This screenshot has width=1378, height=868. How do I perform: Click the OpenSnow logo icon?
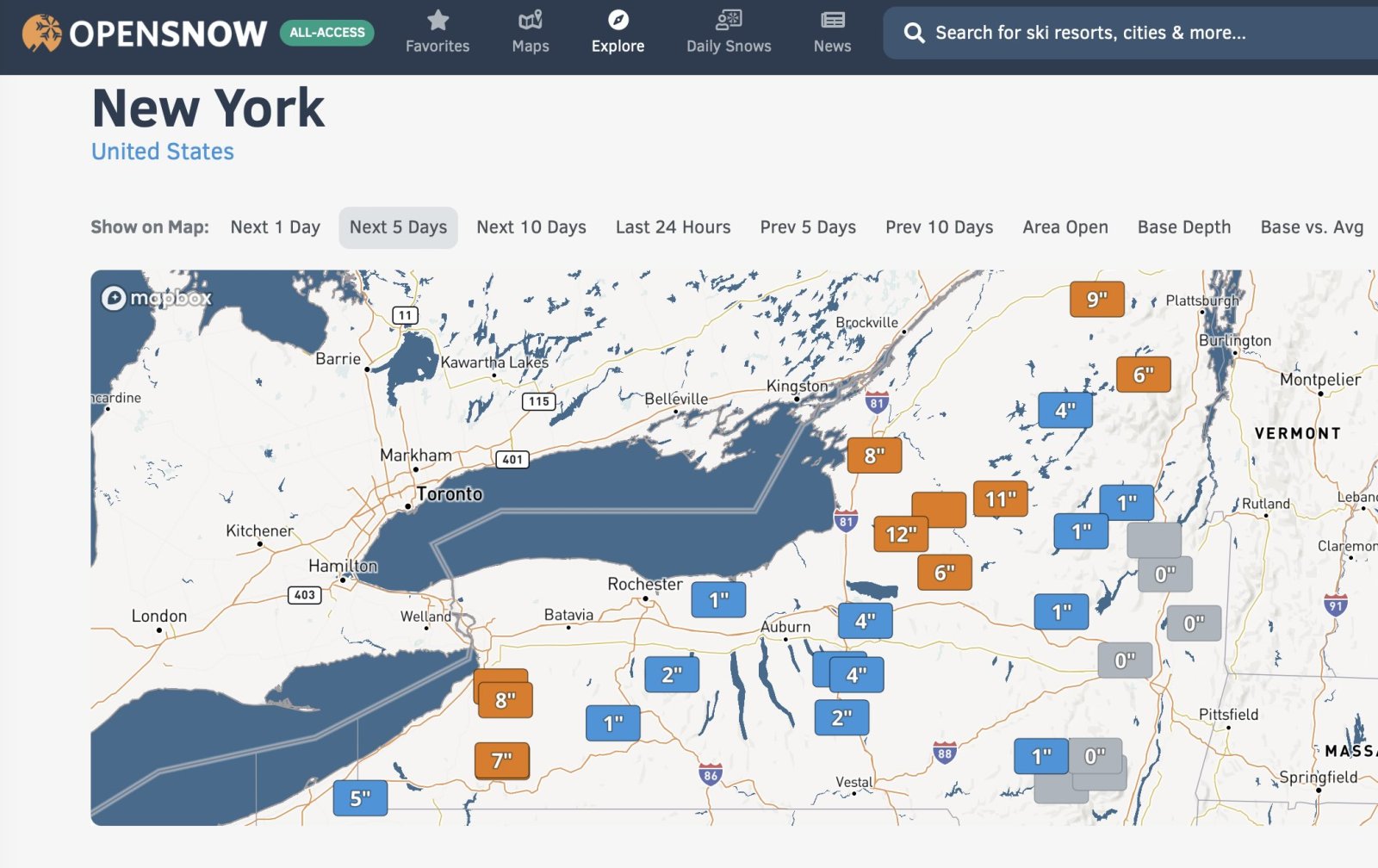pos(41,33)
